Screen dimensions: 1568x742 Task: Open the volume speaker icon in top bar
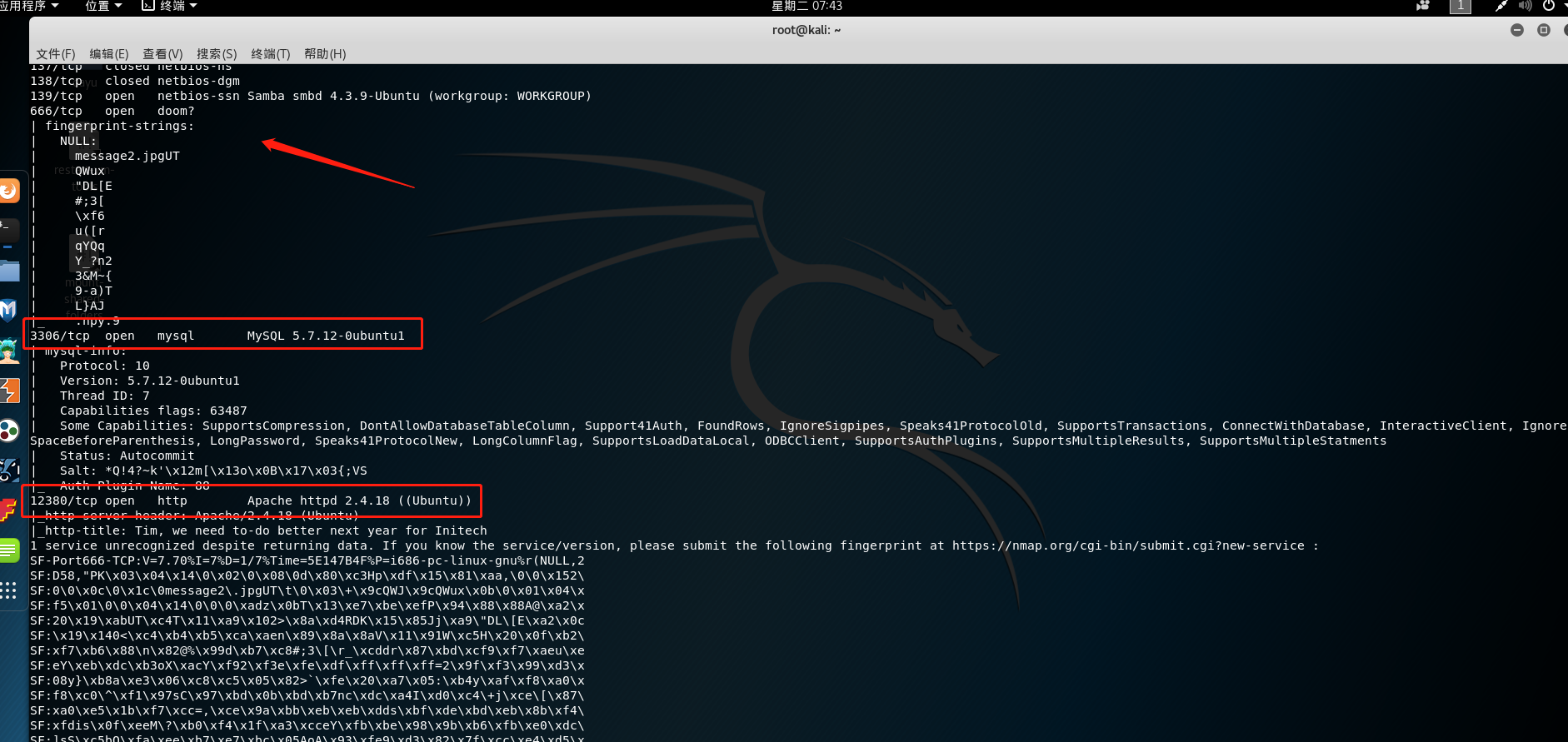[x=1525, y=6]
